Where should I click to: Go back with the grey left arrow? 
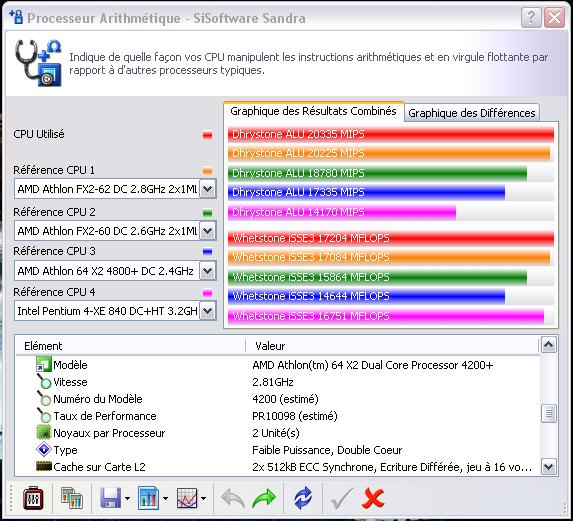click(233, 498)
